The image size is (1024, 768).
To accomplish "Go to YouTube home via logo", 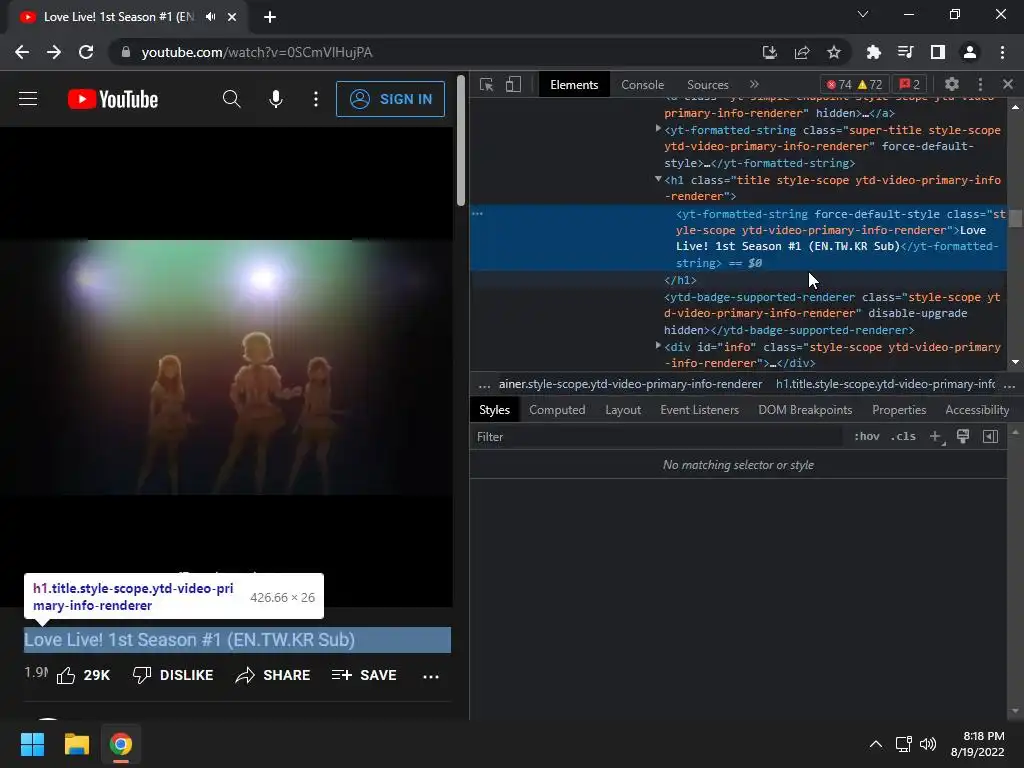I will click(113, 99).
